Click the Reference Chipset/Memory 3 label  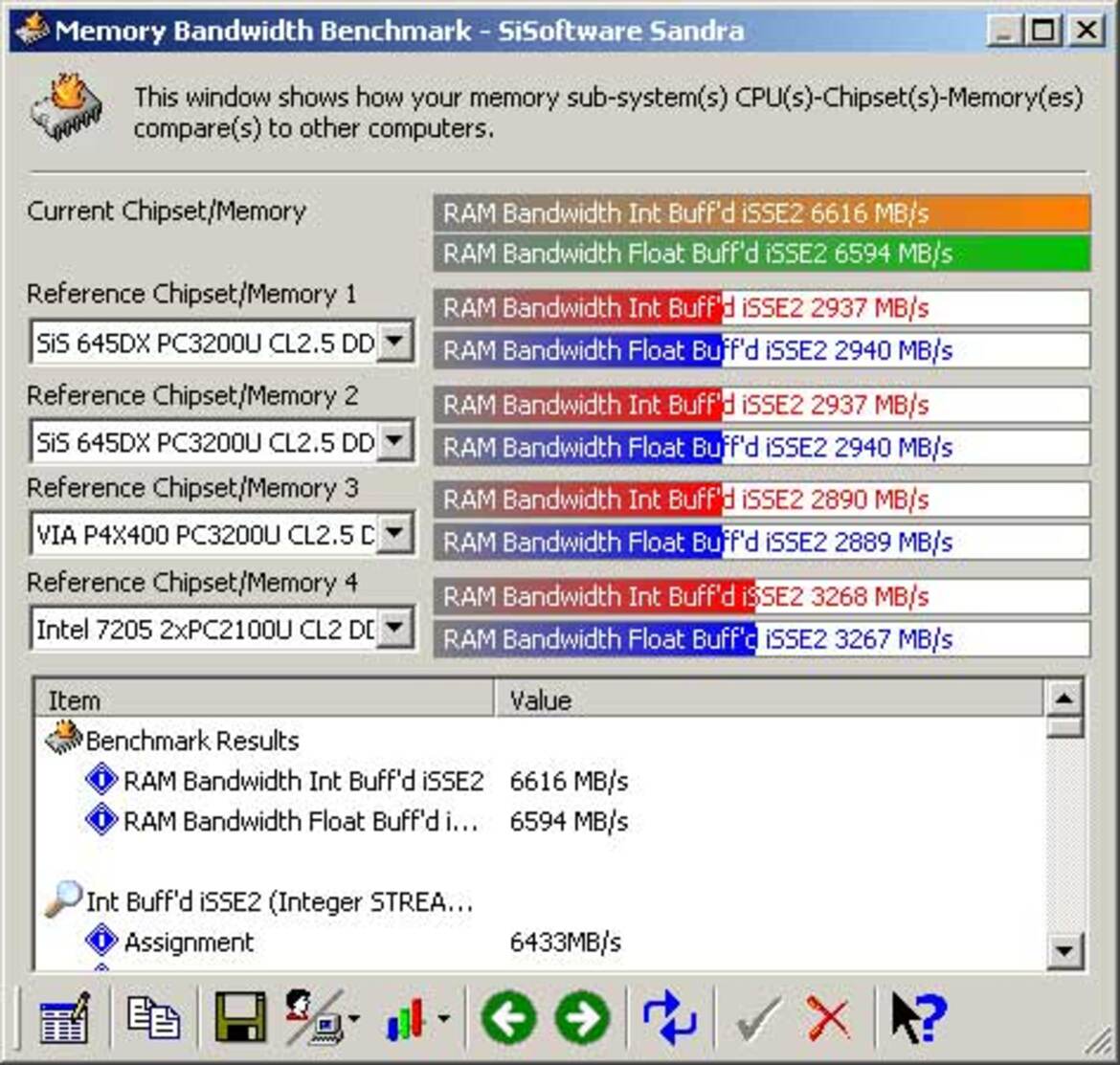(x=192, y=488)
